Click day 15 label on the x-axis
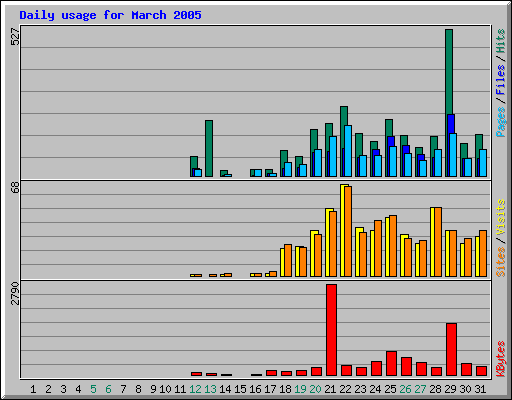Screen dimensions: 512x400 coord(240,389)
